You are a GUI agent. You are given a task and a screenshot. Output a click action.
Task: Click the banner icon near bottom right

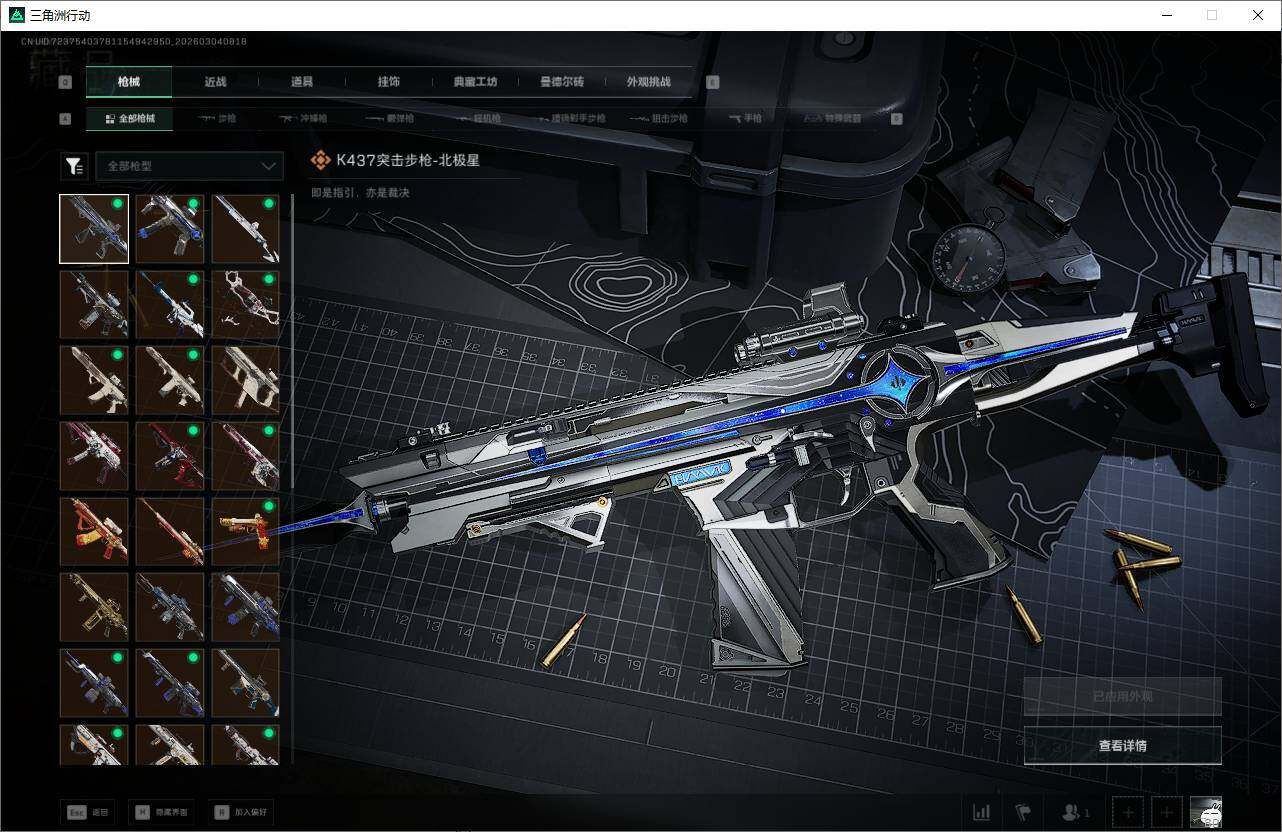(x=1022, y=812)
